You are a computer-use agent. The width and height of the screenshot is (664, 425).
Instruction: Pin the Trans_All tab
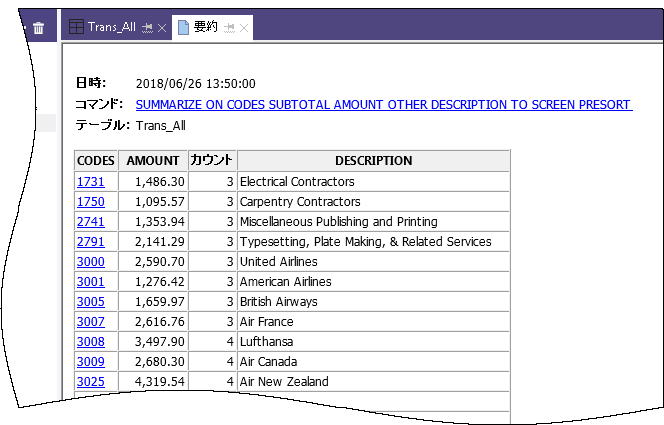click(146, 27)
